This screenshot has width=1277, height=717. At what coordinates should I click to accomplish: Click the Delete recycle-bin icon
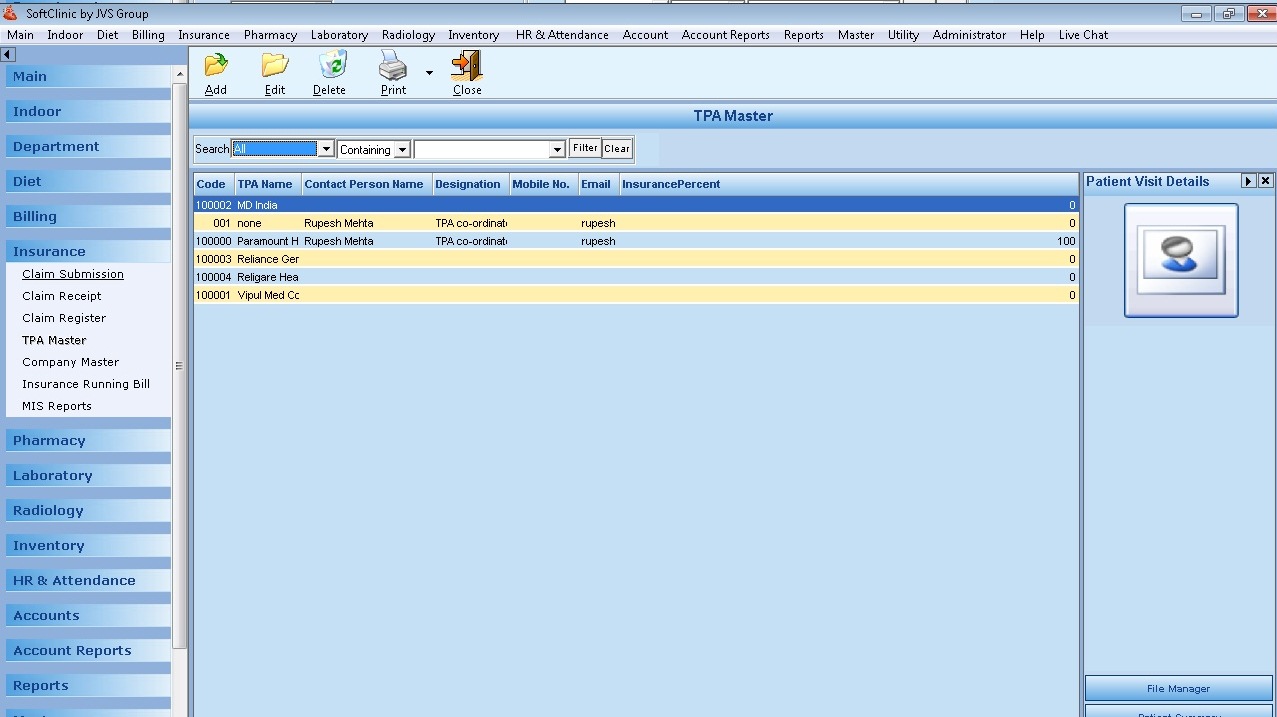(330, 66)
